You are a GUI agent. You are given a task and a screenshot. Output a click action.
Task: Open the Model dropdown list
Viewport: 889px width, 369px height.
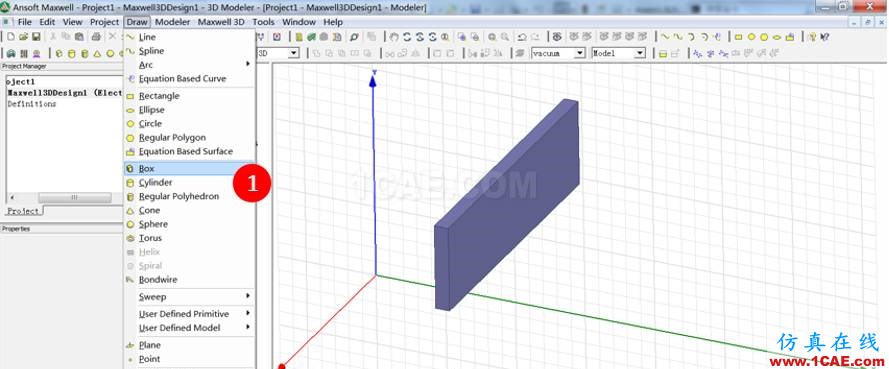[619, 53]
